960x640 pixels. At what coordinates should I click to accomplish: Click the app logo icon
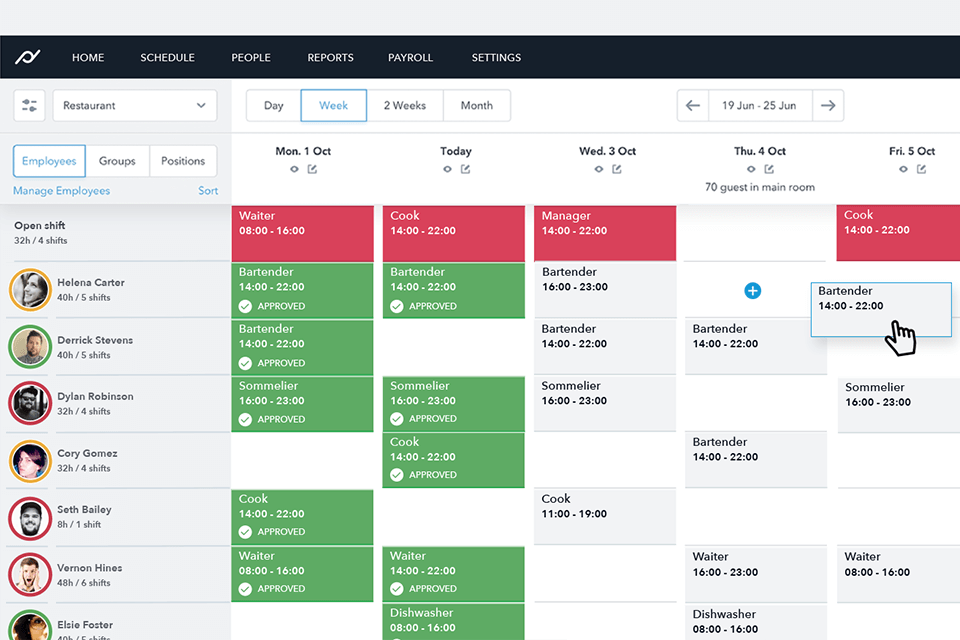pos(27,57)
